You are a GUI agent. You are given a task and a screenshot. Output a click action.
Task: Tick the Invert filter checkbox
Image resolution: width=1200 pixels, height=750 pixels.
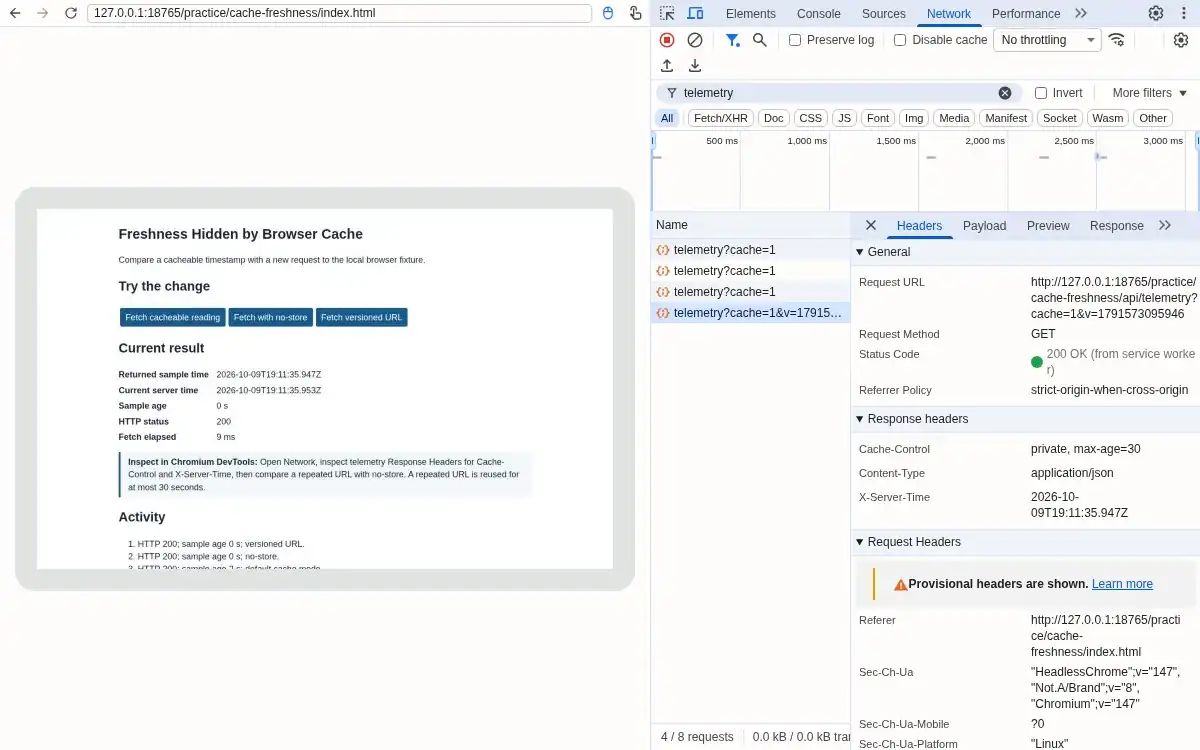click(1041, 93)
